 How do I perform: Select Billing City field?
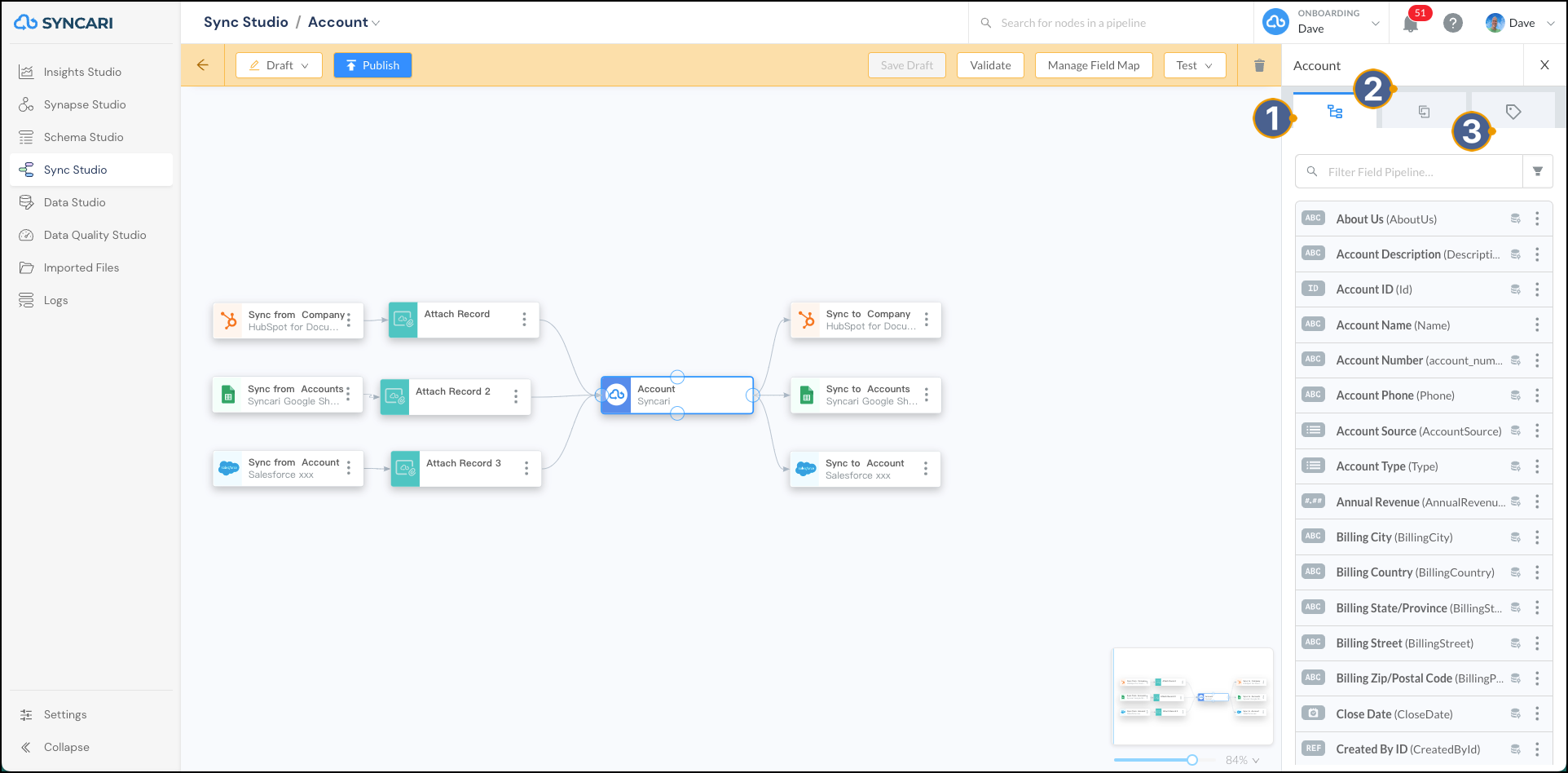pyautogui.click(x=1424, y=537)
